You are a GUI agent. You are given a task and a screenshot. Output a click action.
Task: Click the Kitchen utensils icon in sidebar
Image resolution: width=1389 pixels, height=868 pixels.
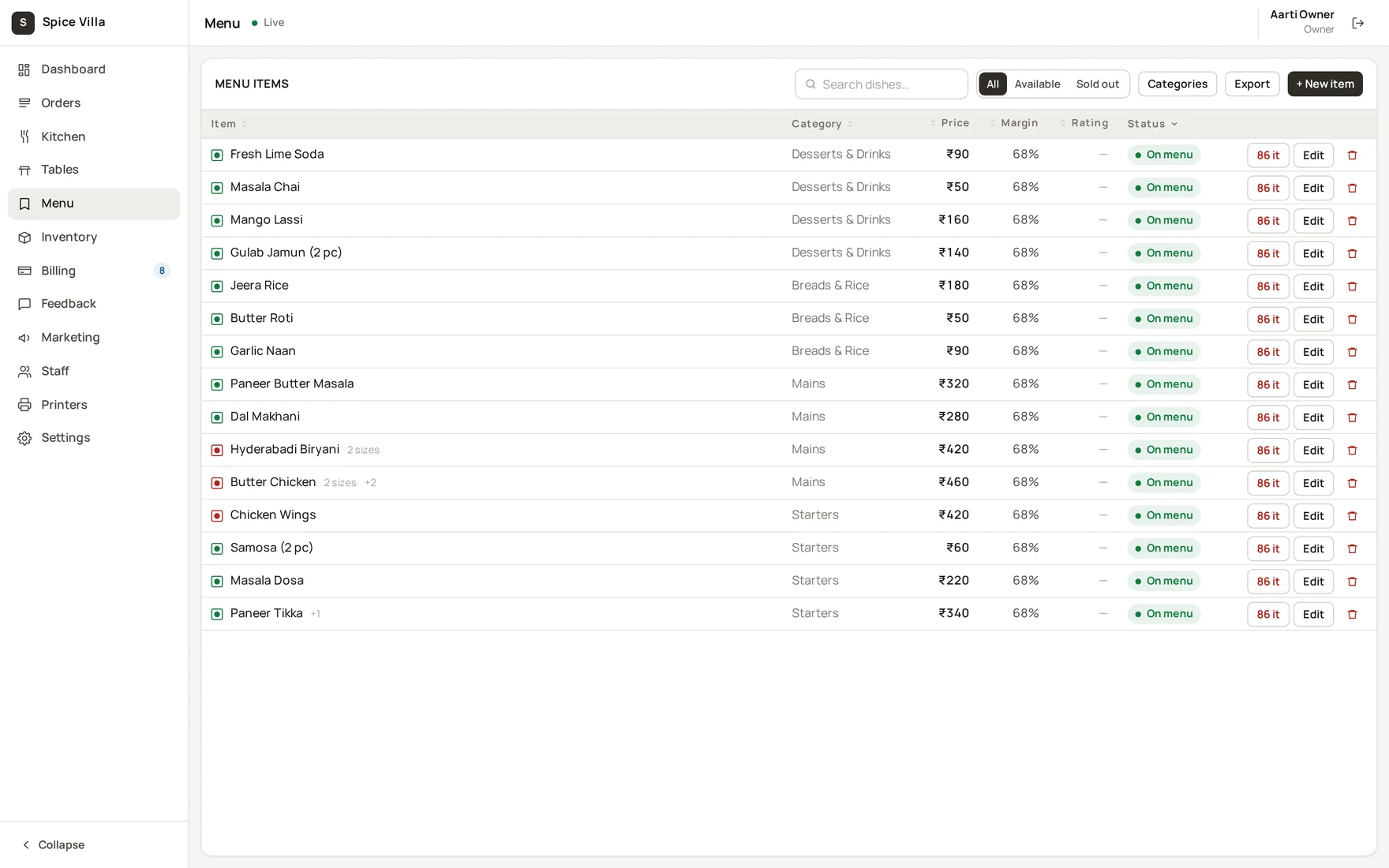coord(24,137)
